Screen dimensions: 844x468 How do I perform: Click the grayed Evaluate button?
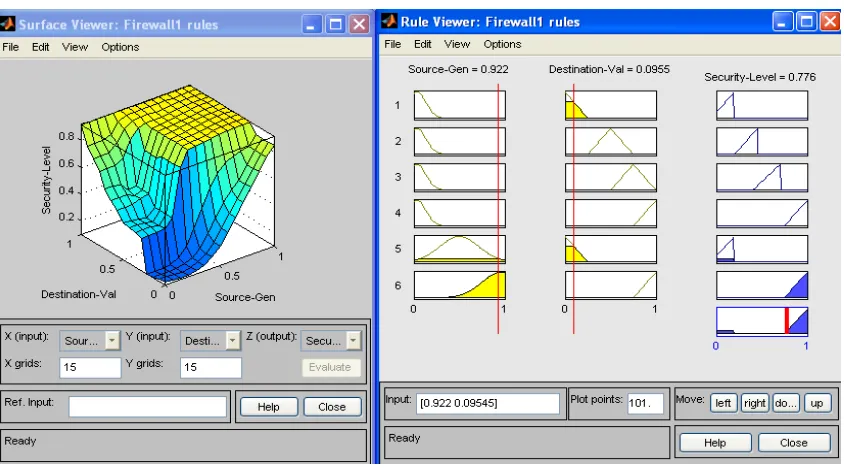click(330, 367)
